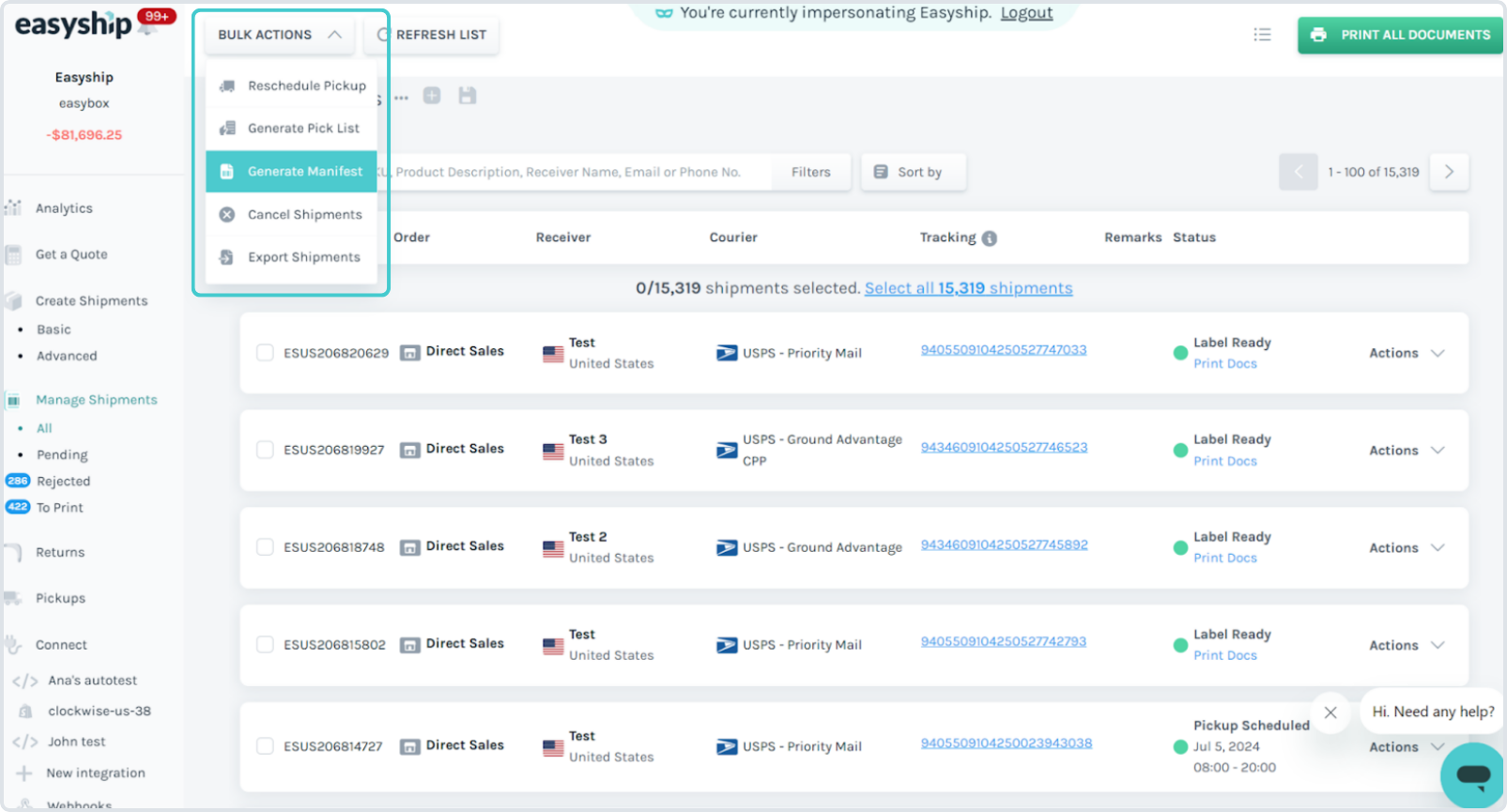1507x812 pixels.
Task: Click the Generate Pick List icon
Action: click(x=227, y=129)
